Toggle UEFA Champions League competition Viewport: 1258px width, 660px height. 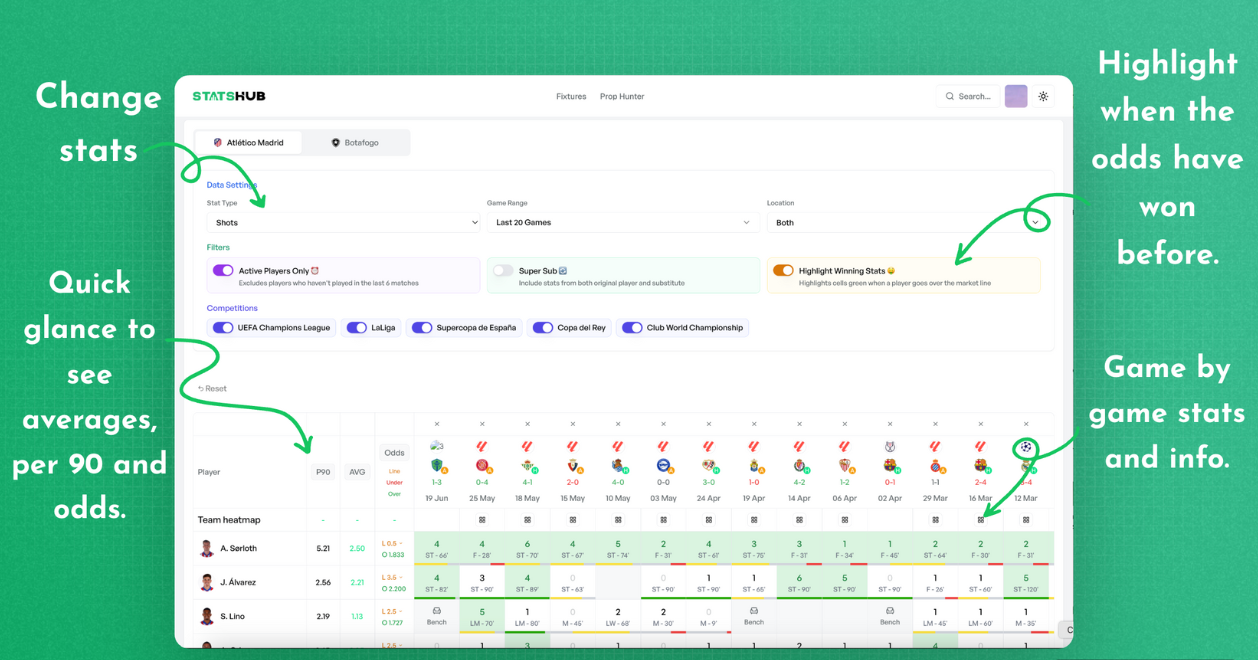coord(223,327)
